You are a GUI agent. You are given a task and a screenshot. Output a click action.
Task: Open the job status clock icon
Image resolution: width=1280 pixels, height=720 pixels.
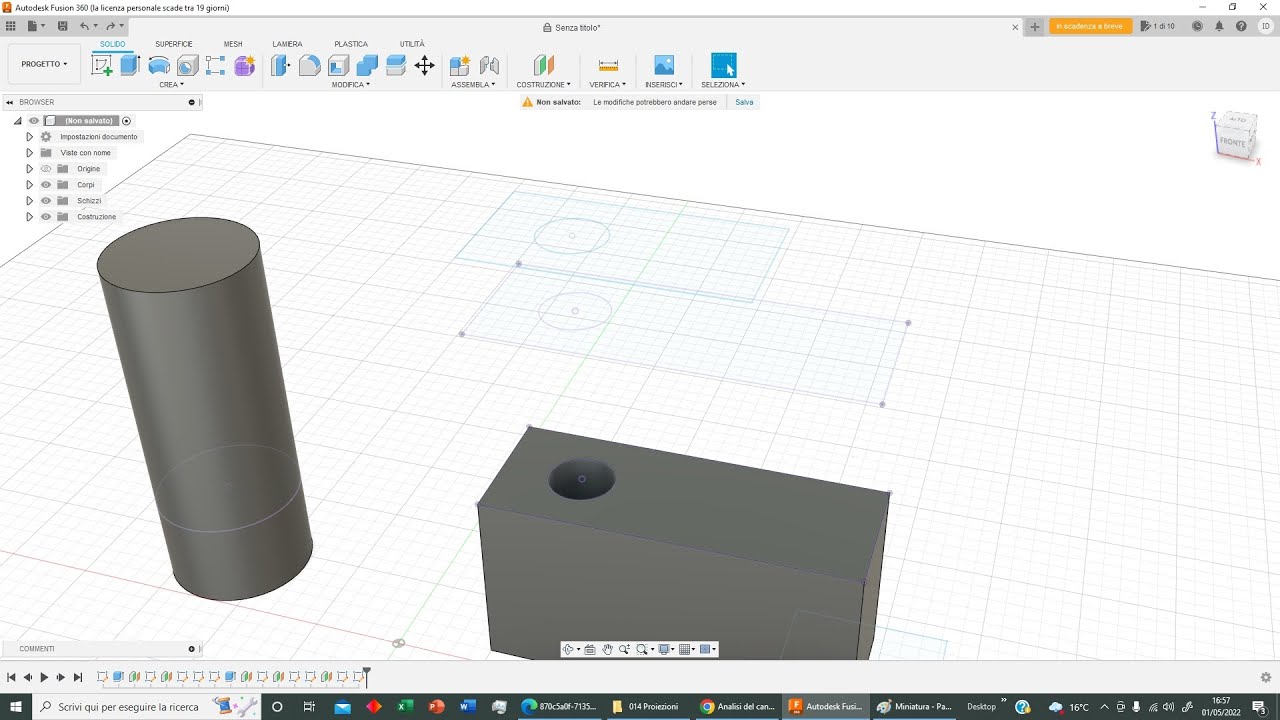tap(1197, 26)
